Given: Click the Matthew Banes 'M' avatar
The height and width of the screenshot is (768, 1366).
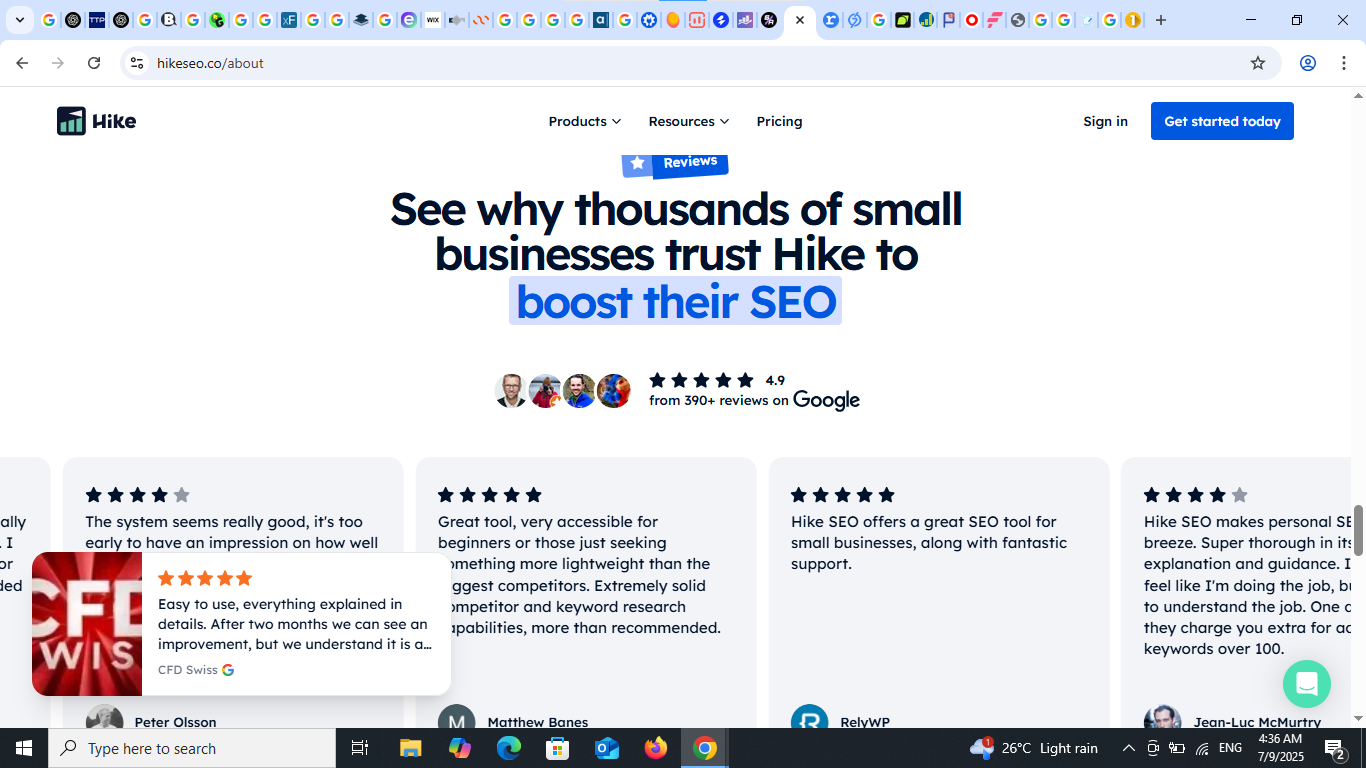Looking at the screenshot, I should tap(456, 718).
